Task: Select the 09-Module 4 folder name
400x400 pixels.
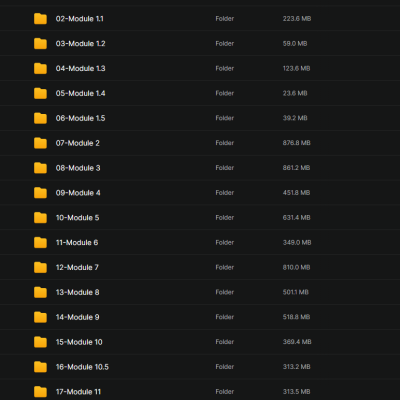Action: click(x=78, y=193)
